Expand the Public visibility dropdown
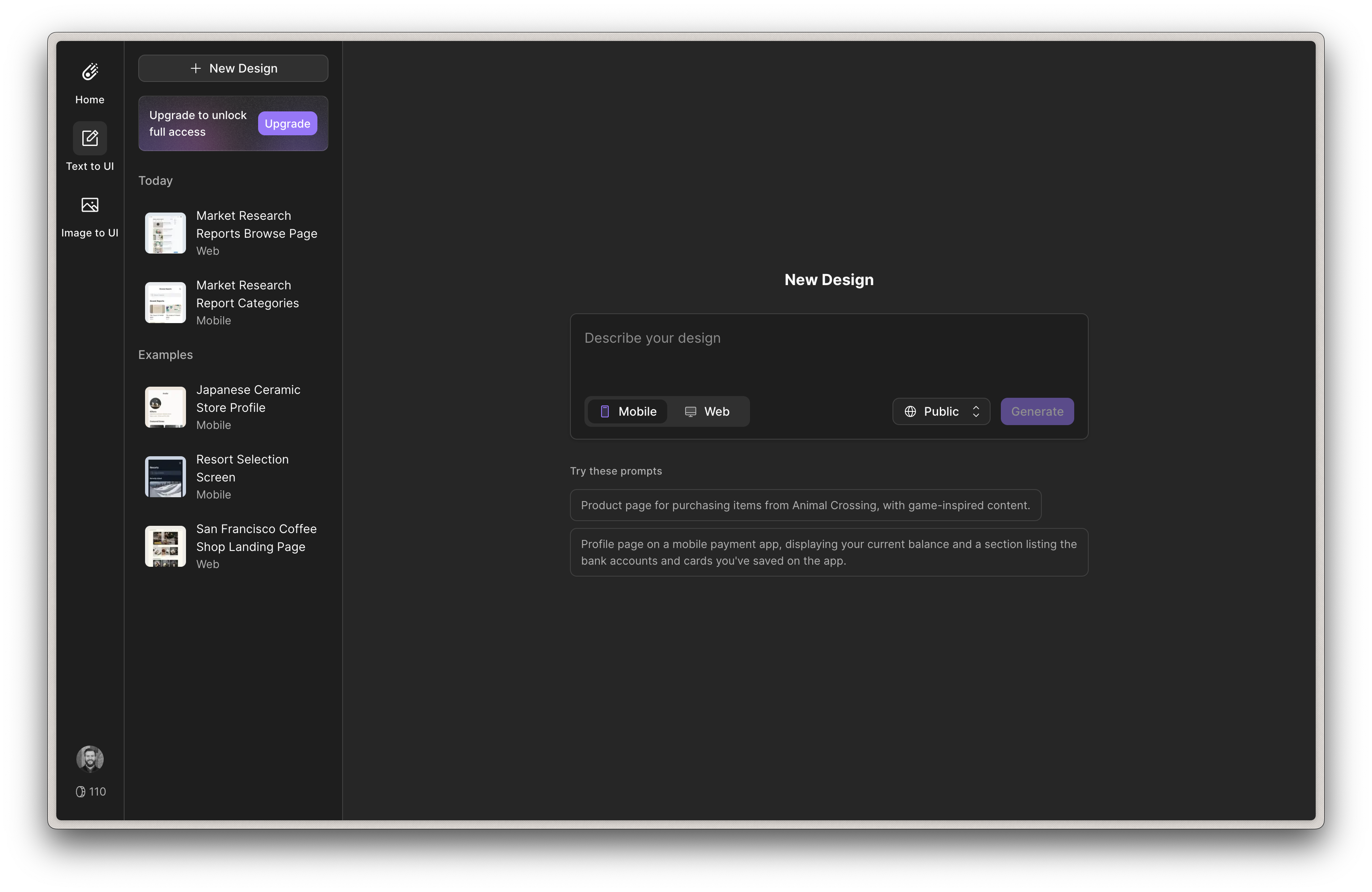 941,412
